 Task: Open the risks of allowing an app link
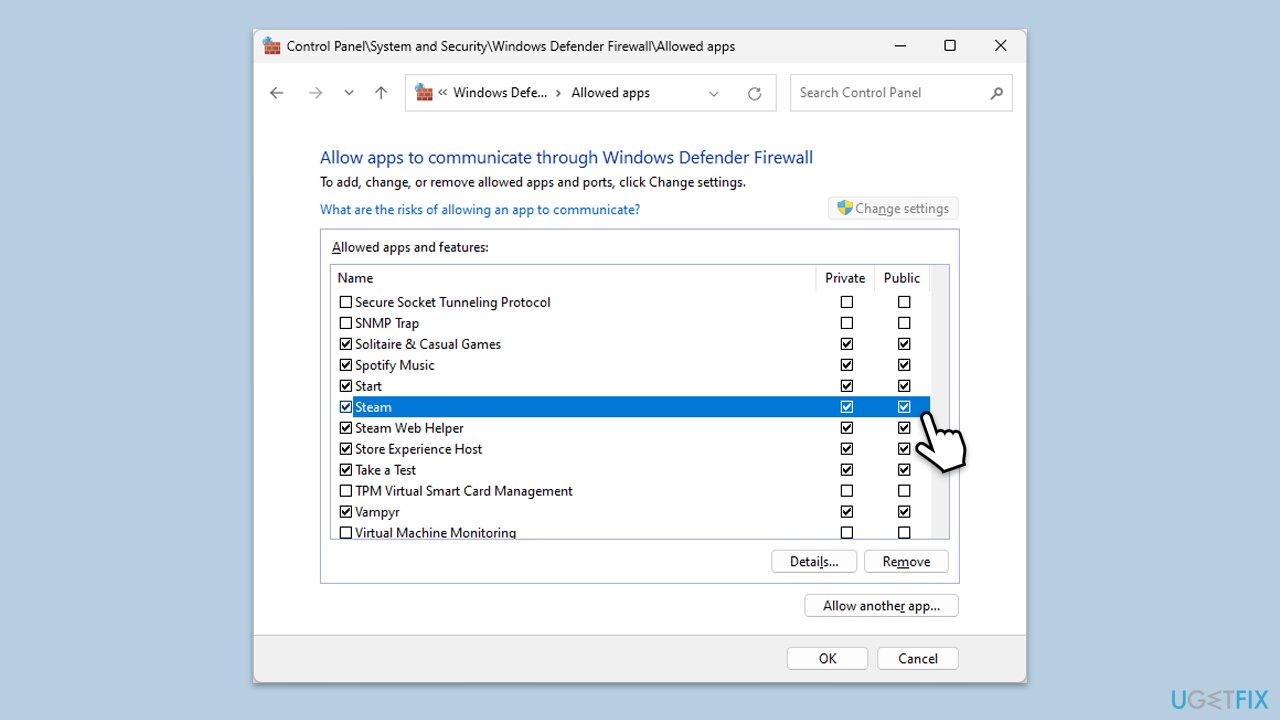point(480,210)
